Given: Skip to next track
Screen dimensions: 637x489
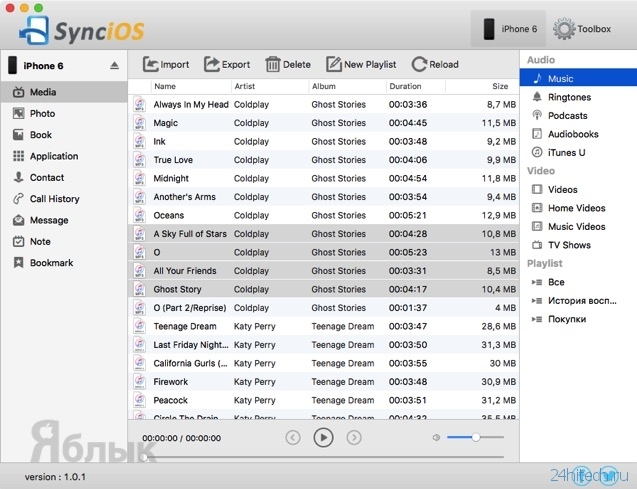Looking at the screenshot, I should (x=354, y=437).
